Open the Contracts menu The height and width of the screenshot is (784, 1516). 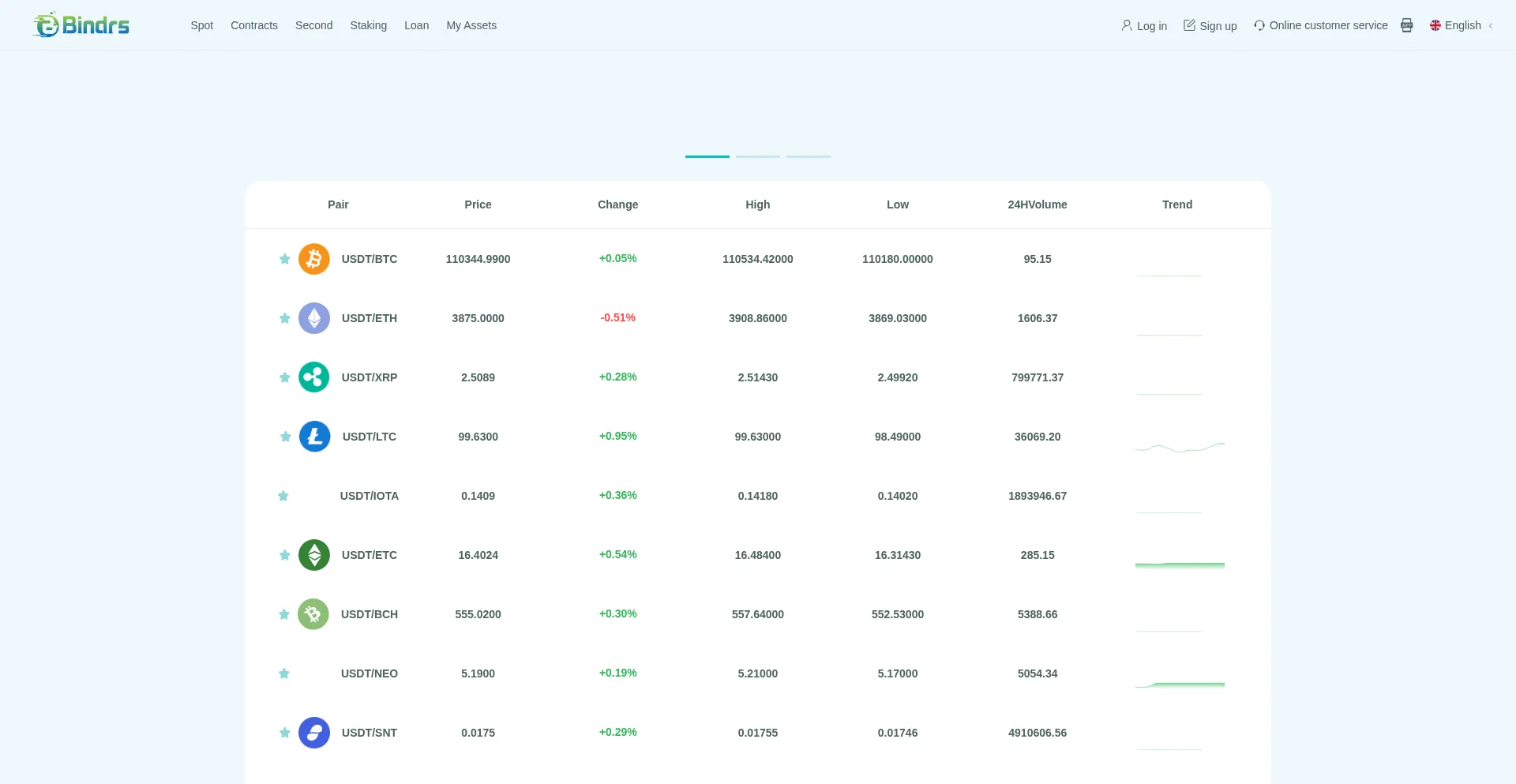click(253, 25)
